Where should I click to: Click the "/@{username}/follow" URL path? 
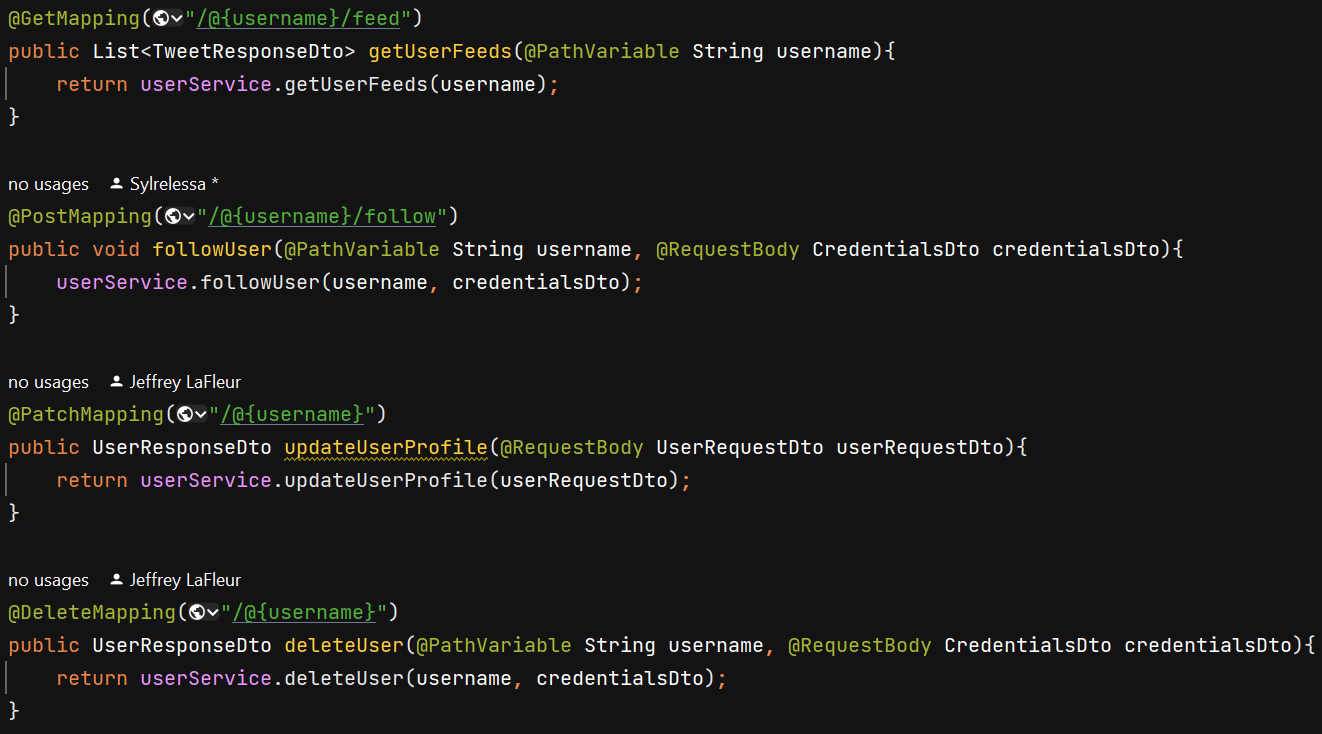pos(324,216)
